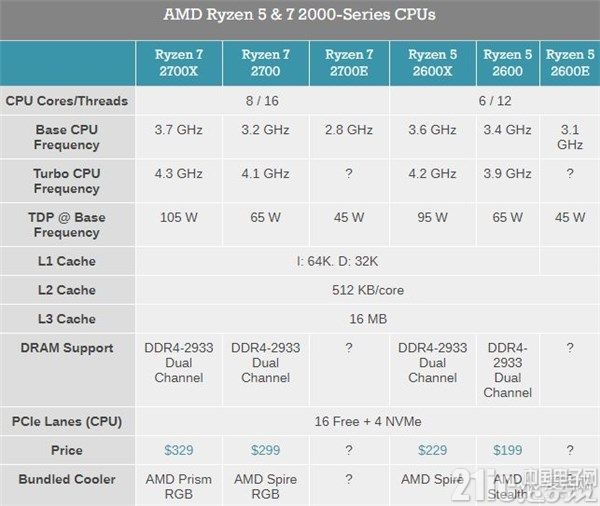Click the $199 price link
The image size is (600, 506).
pyautogui.click(x=507, y=450)
